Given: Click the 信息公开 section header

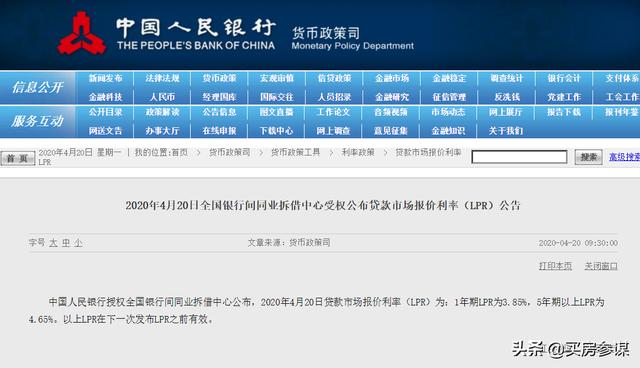Looking at the screenshot, I should pos(37,87).
